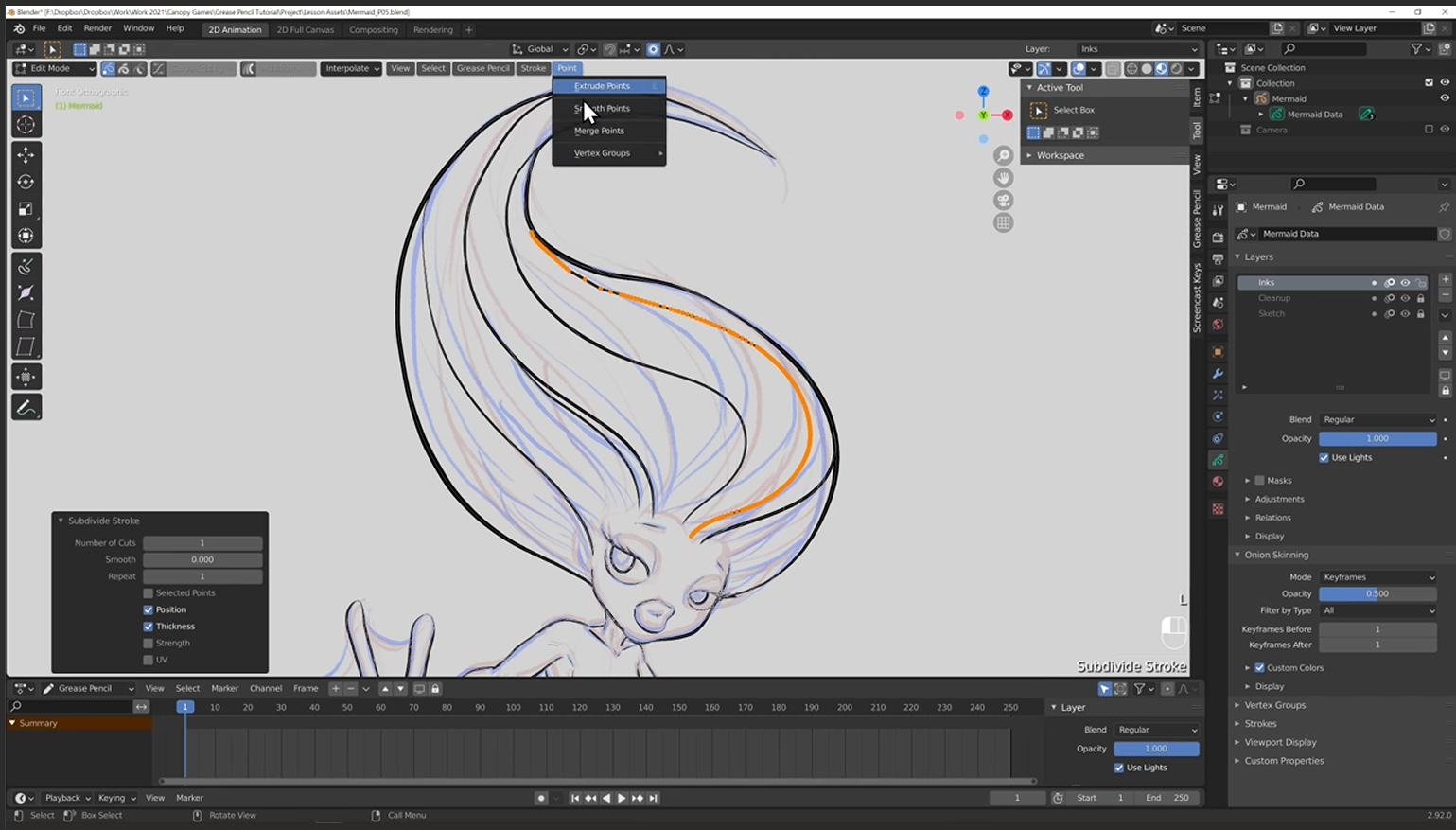Screen dimensions: 1456x830
Task: Expand the Vertex Groups panel
Action: 1274,705
